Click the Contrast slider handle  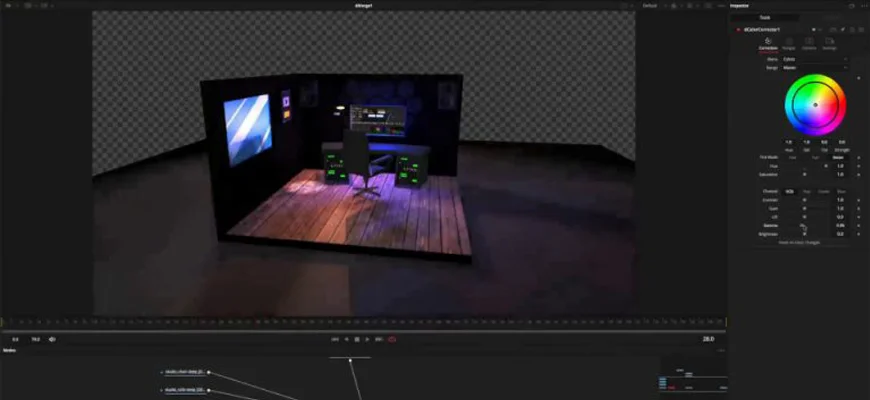point(805,200)
